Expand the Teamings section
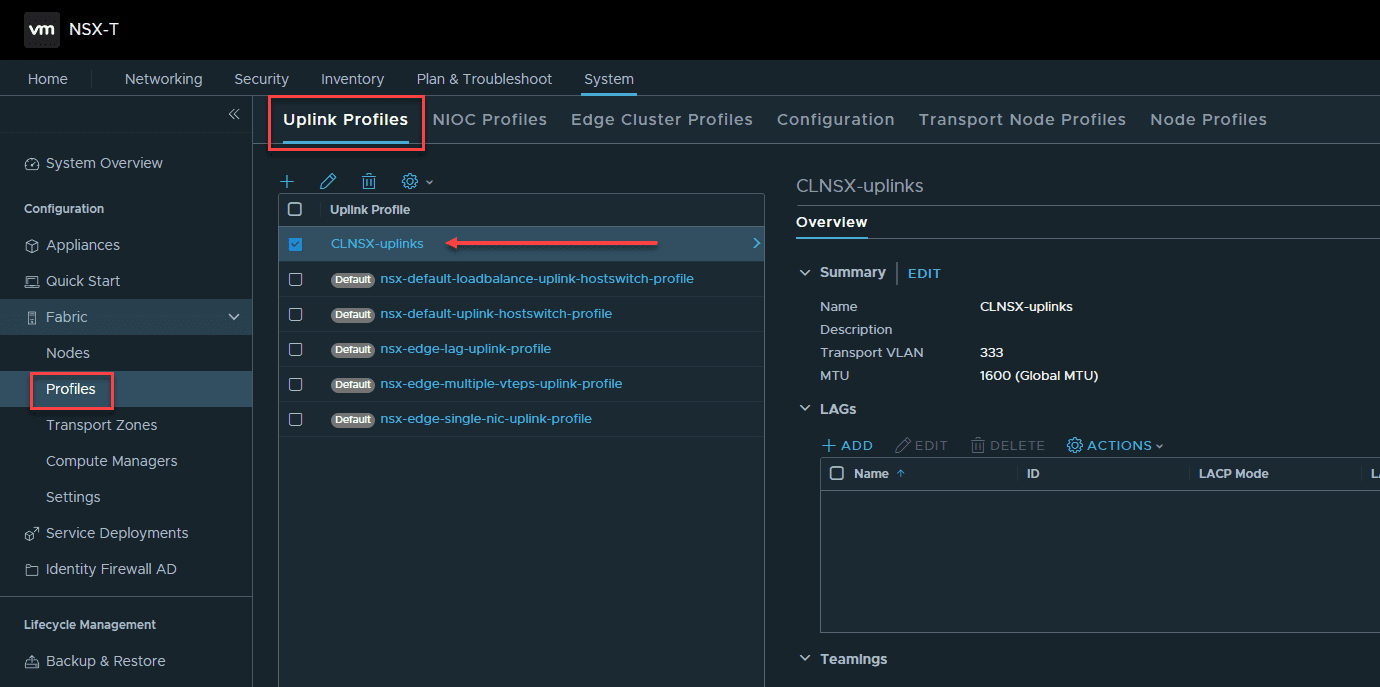The height and width of the screenshot is (687, 1380). 806,658
